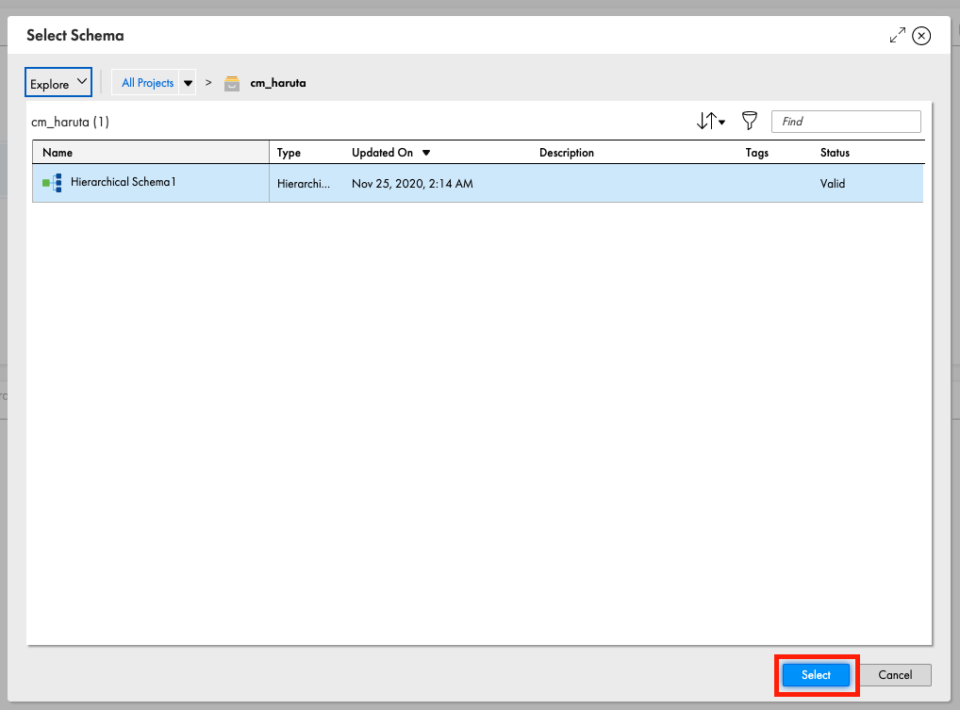Click the Description column header
The height and width of the screenshot is (710, 960).
566,152
